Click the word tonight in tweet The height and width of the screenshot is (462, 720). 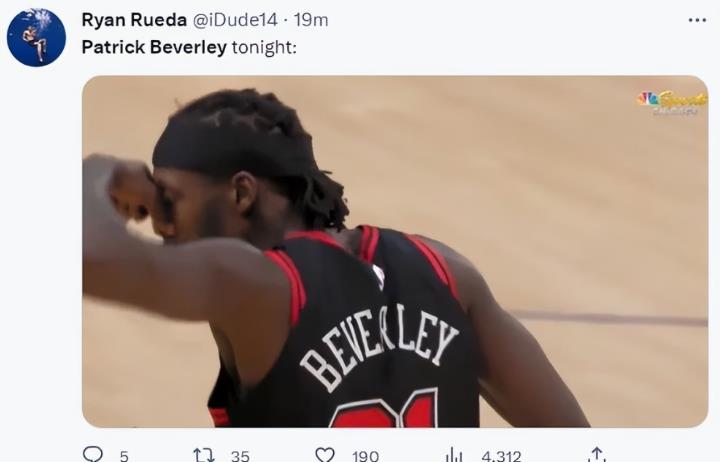click(x=264, y=47)
